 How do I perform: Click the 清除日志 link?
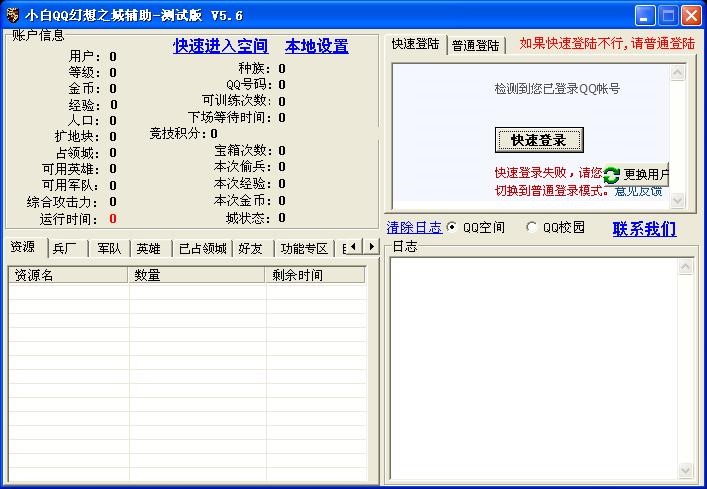tap(414, 228)
